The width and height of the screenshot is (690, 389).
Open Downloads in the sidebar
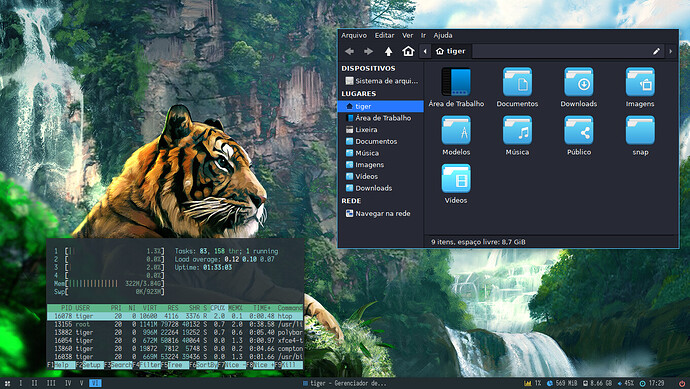tap(381, 188)
